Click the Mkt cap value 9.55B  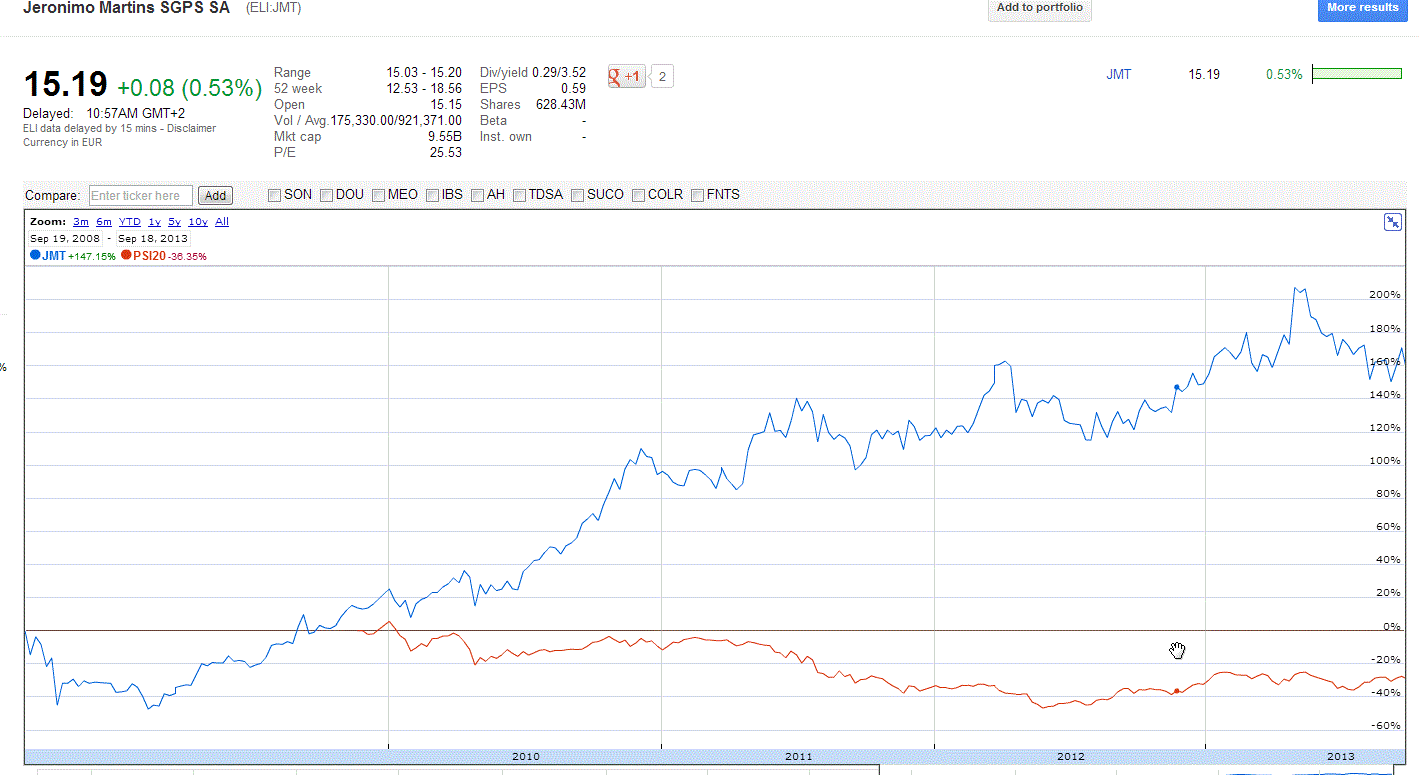(445, 137)
